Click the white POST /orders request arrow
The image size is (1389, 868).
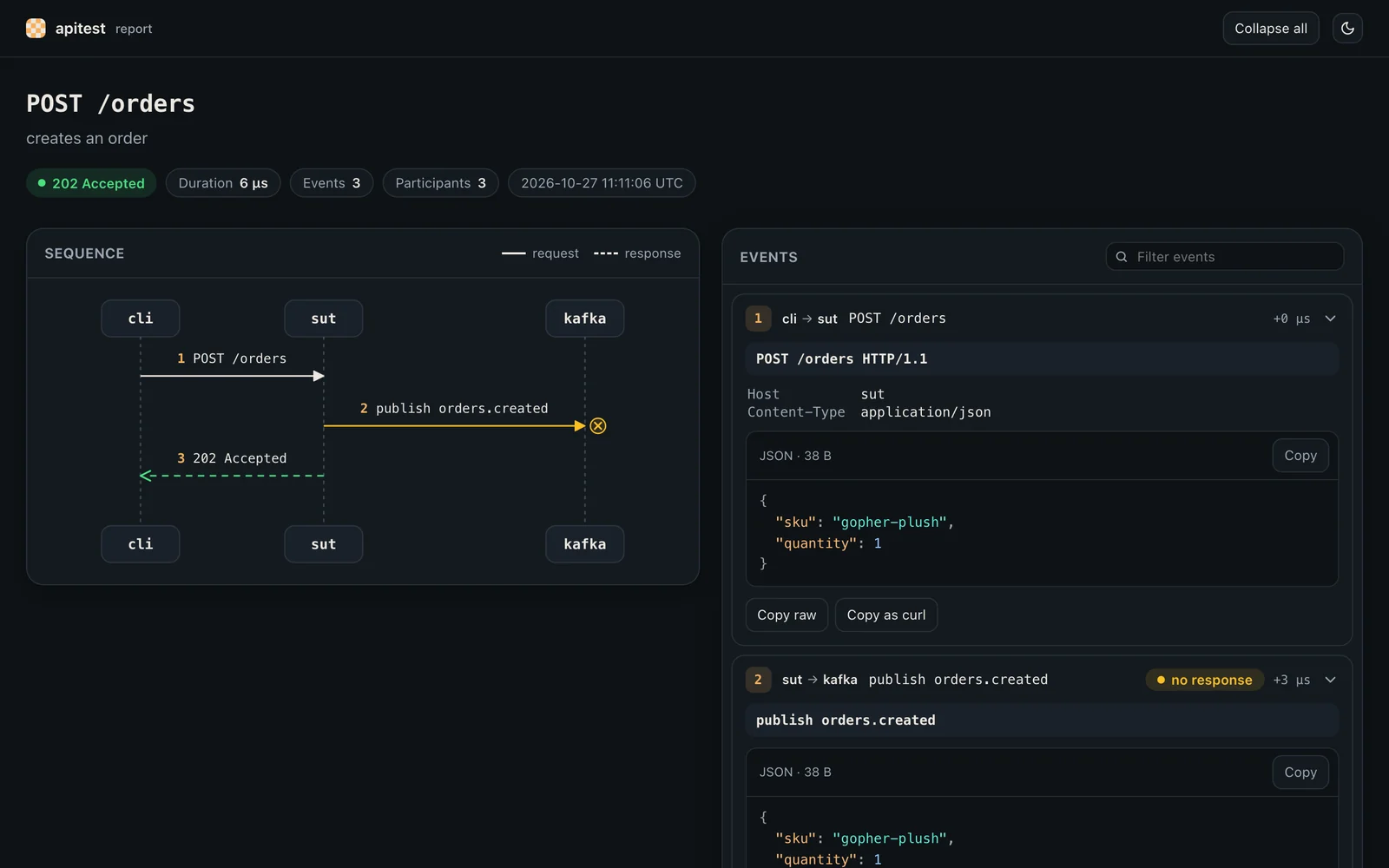(x=232, y=376)
